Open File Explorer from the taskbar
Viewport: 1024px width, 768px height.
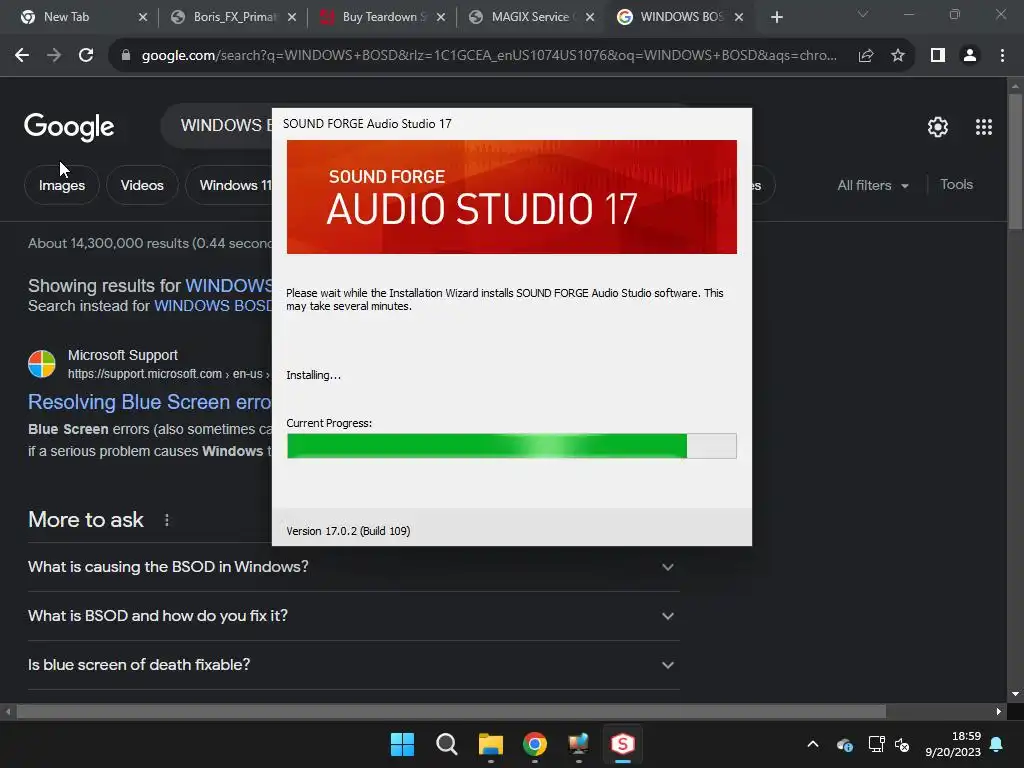490,744
